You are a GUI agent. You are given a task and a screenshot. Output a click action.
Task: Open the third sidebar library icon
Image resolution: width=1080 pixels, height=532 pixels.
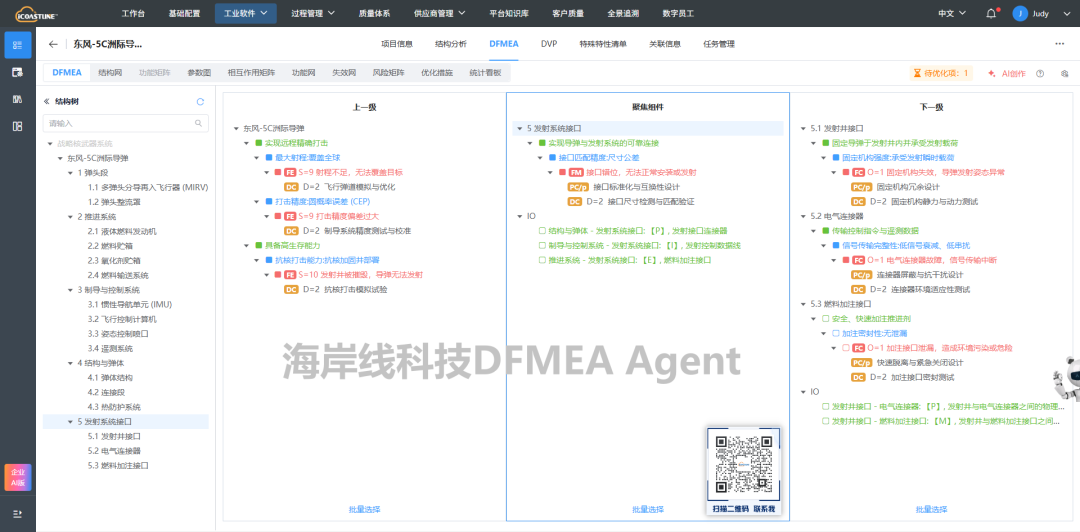18,99
